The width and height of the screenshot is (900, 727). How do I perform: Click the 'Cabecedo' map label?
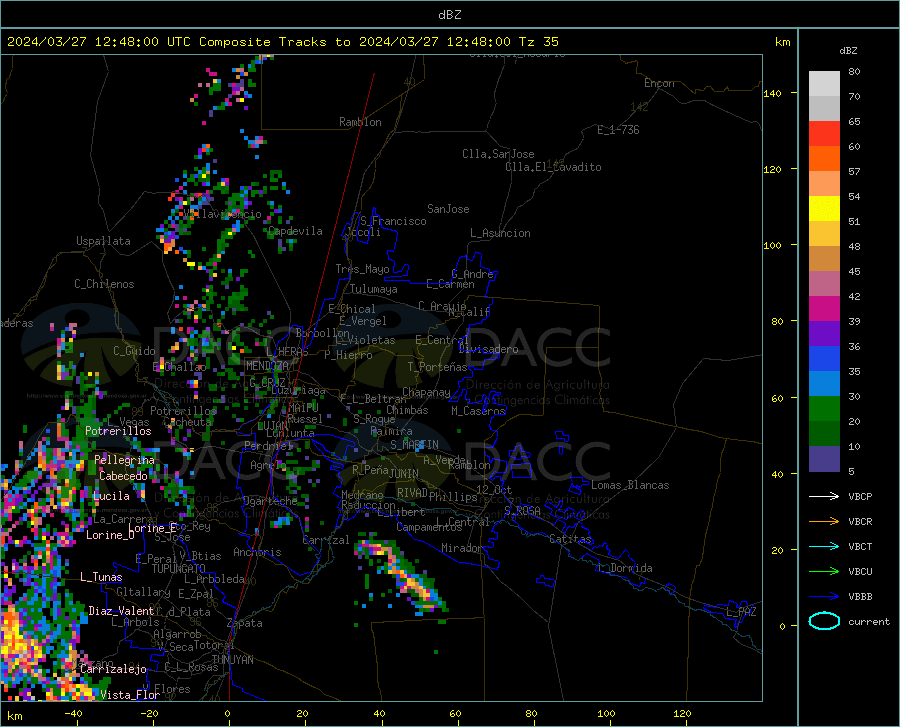[x=123, y=476]
